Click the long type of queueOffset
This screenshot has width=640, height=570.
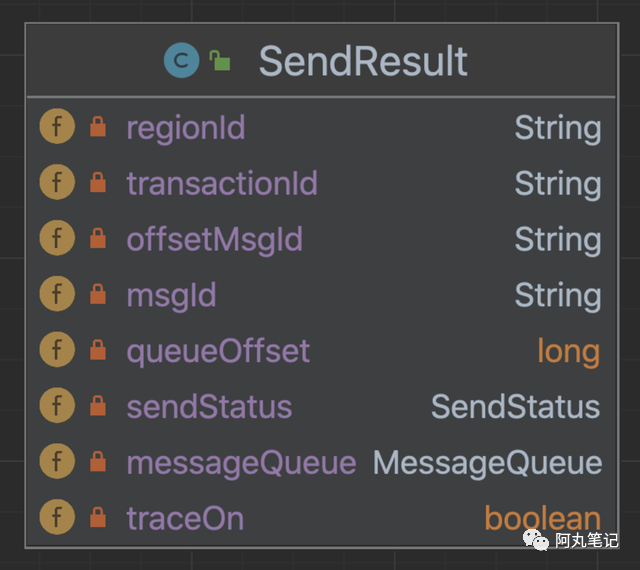(x=568, y=351)
